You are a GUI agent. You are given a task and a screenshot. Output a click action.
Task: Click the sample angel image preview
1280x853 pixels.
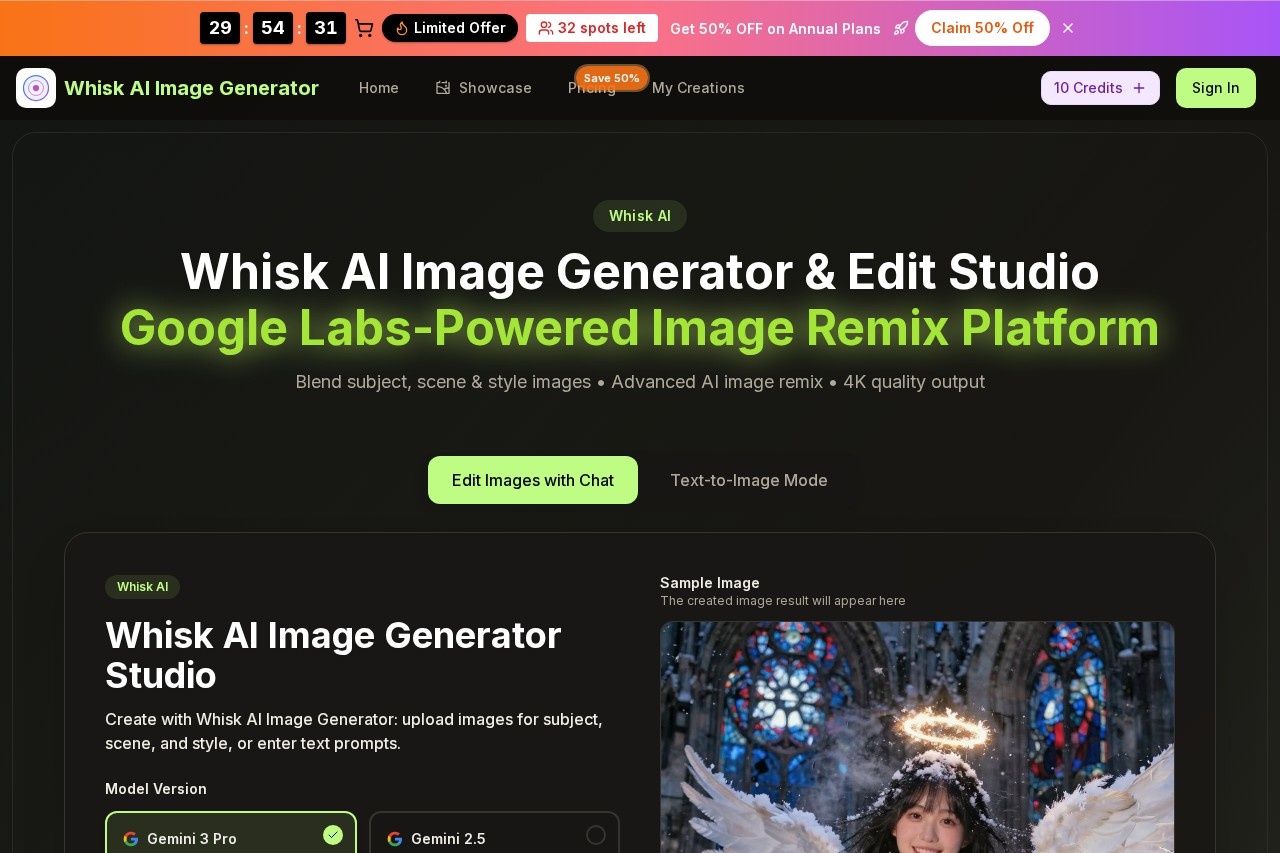[x=917, y=738]
